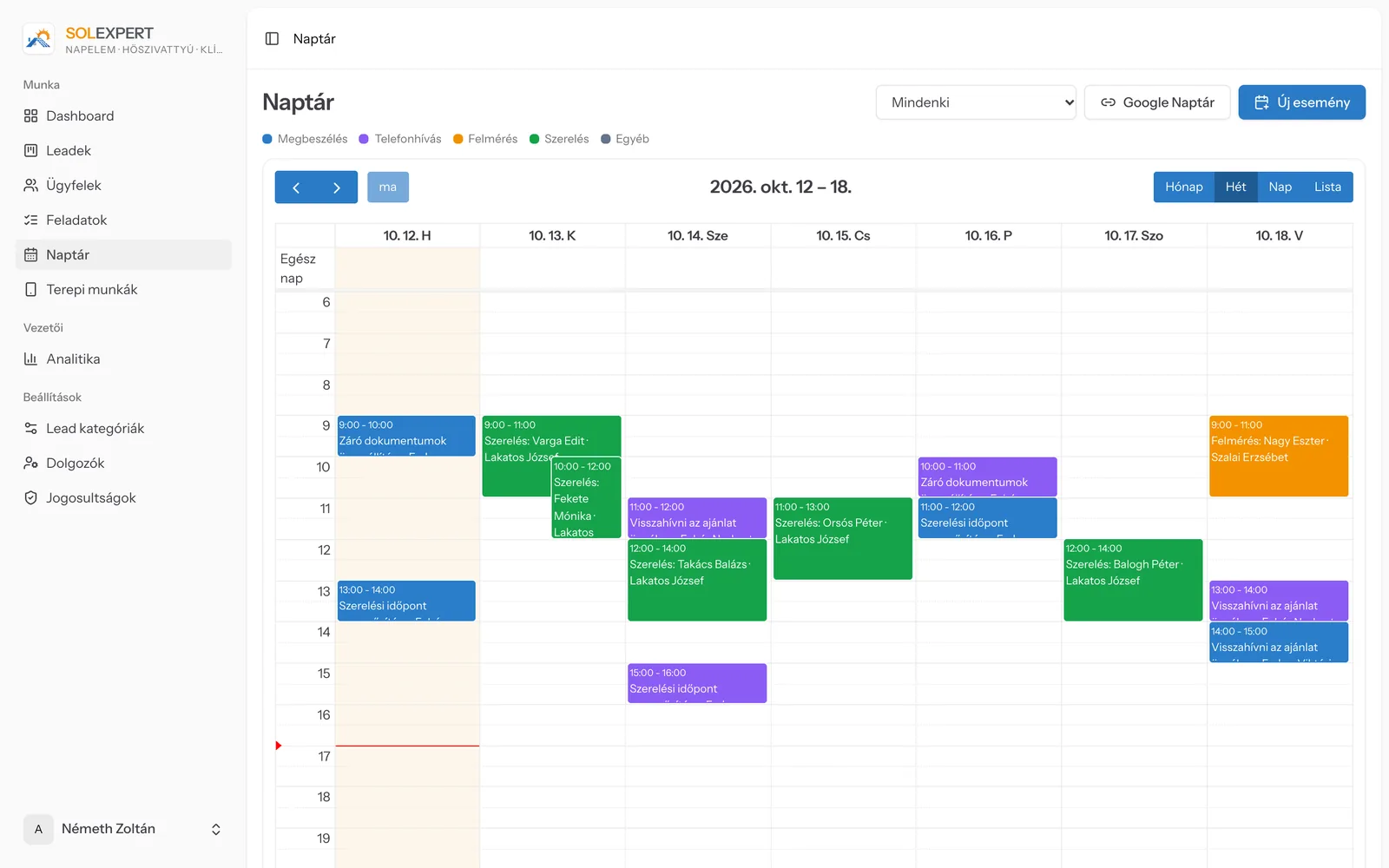The width and height of the screenshot is (1389, 868).
Task: Open Friday 10:00 Záró dokumentumok event
Action: [988, 477]
